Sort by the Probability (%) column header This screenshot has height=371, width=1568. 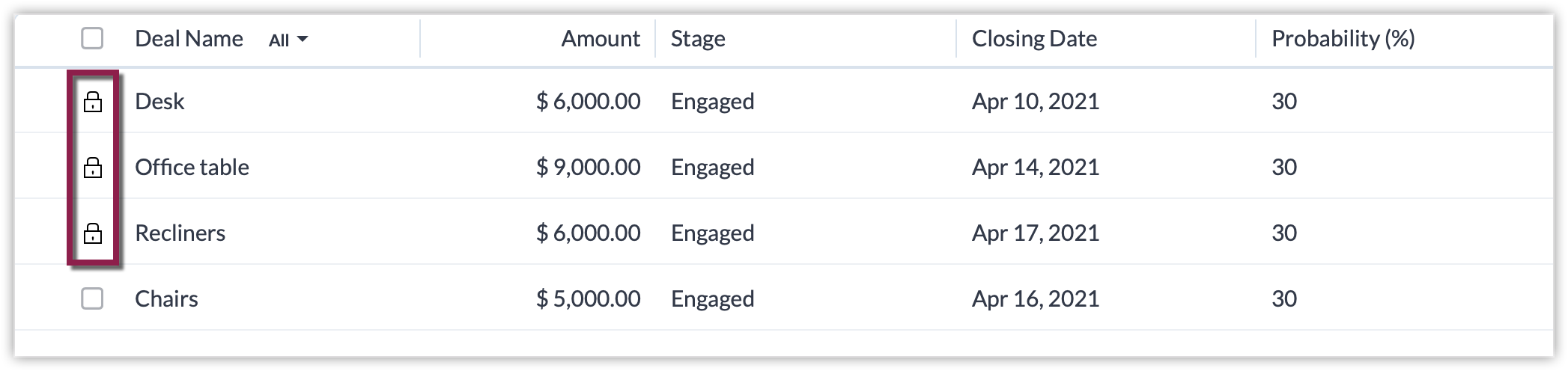[x=1343, y=39]
